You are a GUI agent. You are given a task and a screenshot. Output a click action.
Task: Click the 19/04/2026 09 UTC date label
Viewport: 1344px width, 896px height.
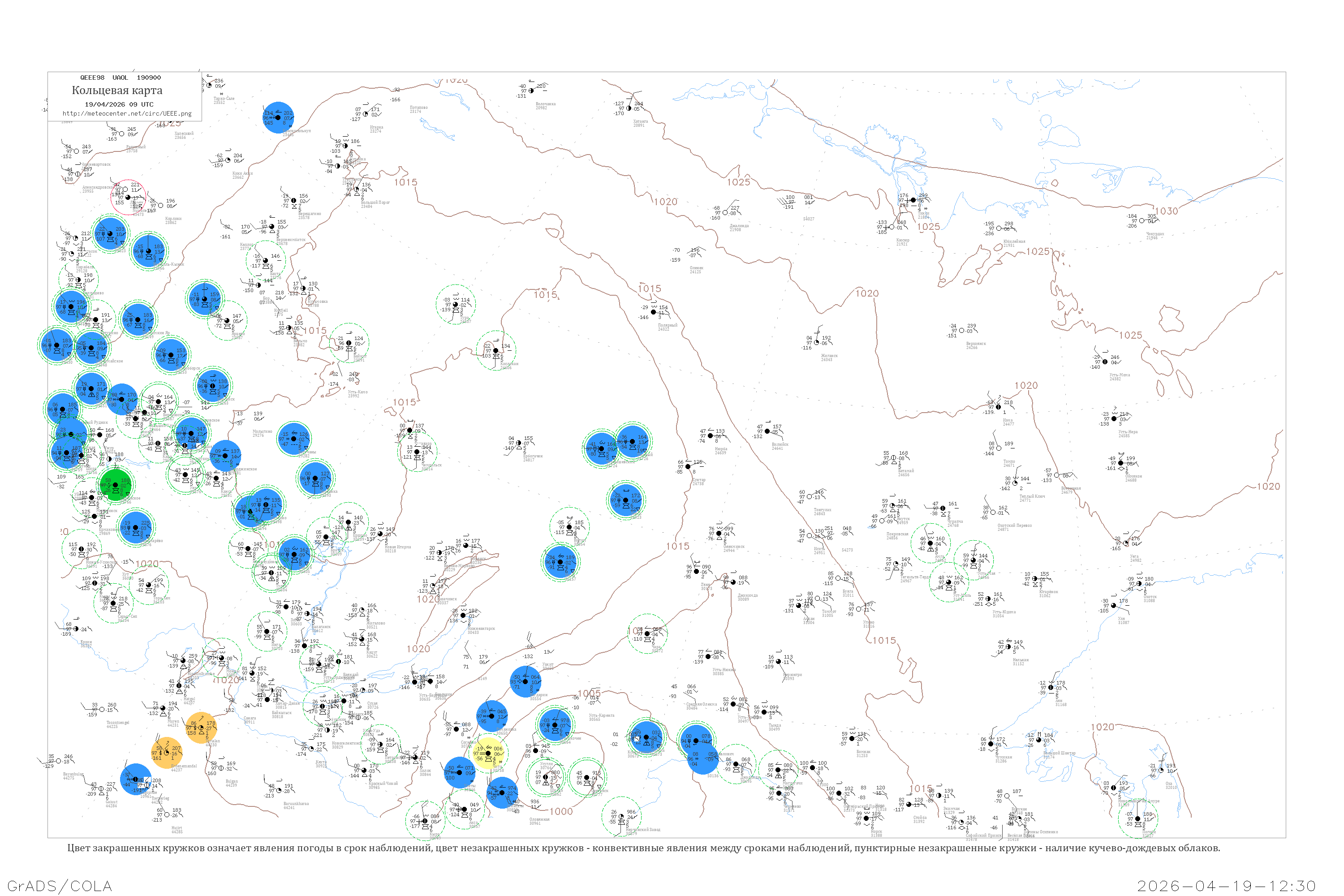coord(119,104)
